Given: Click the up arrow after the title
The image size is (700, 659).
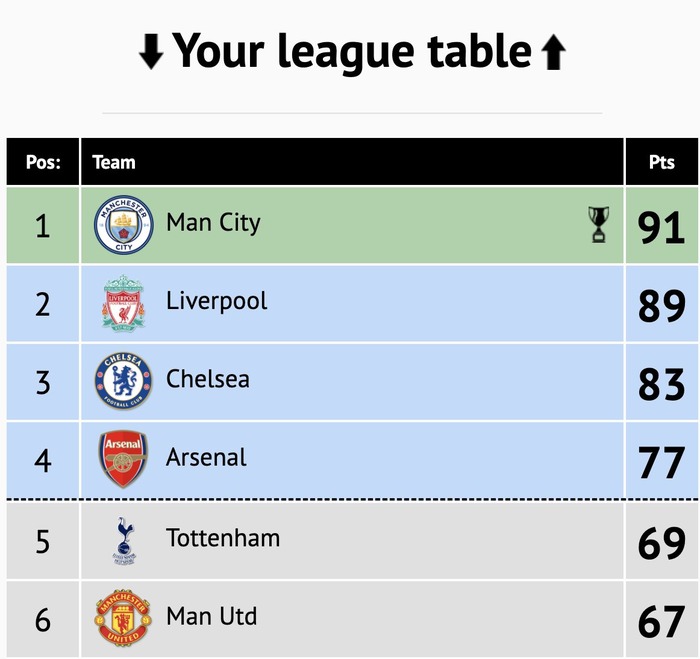Looking at the screenshot, I should point(554,52).
